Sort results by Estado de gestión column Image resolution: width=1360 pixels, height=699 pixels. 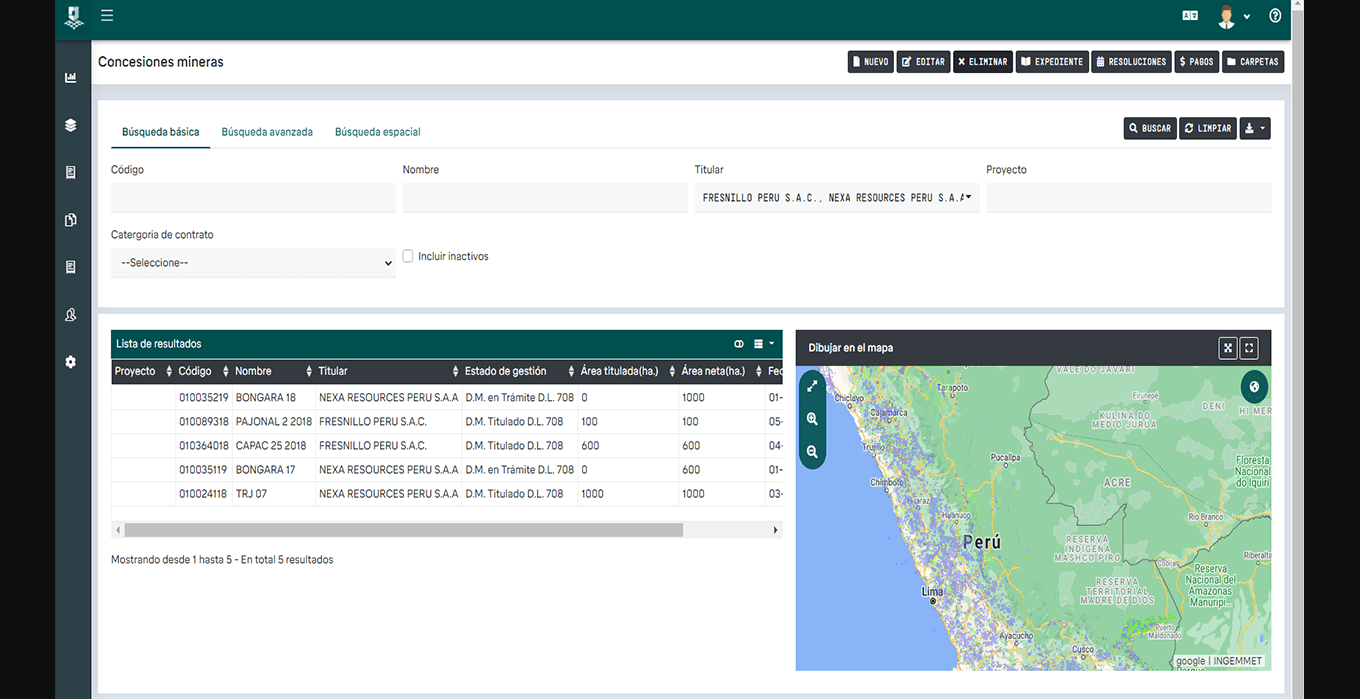[x=519, y=371]
